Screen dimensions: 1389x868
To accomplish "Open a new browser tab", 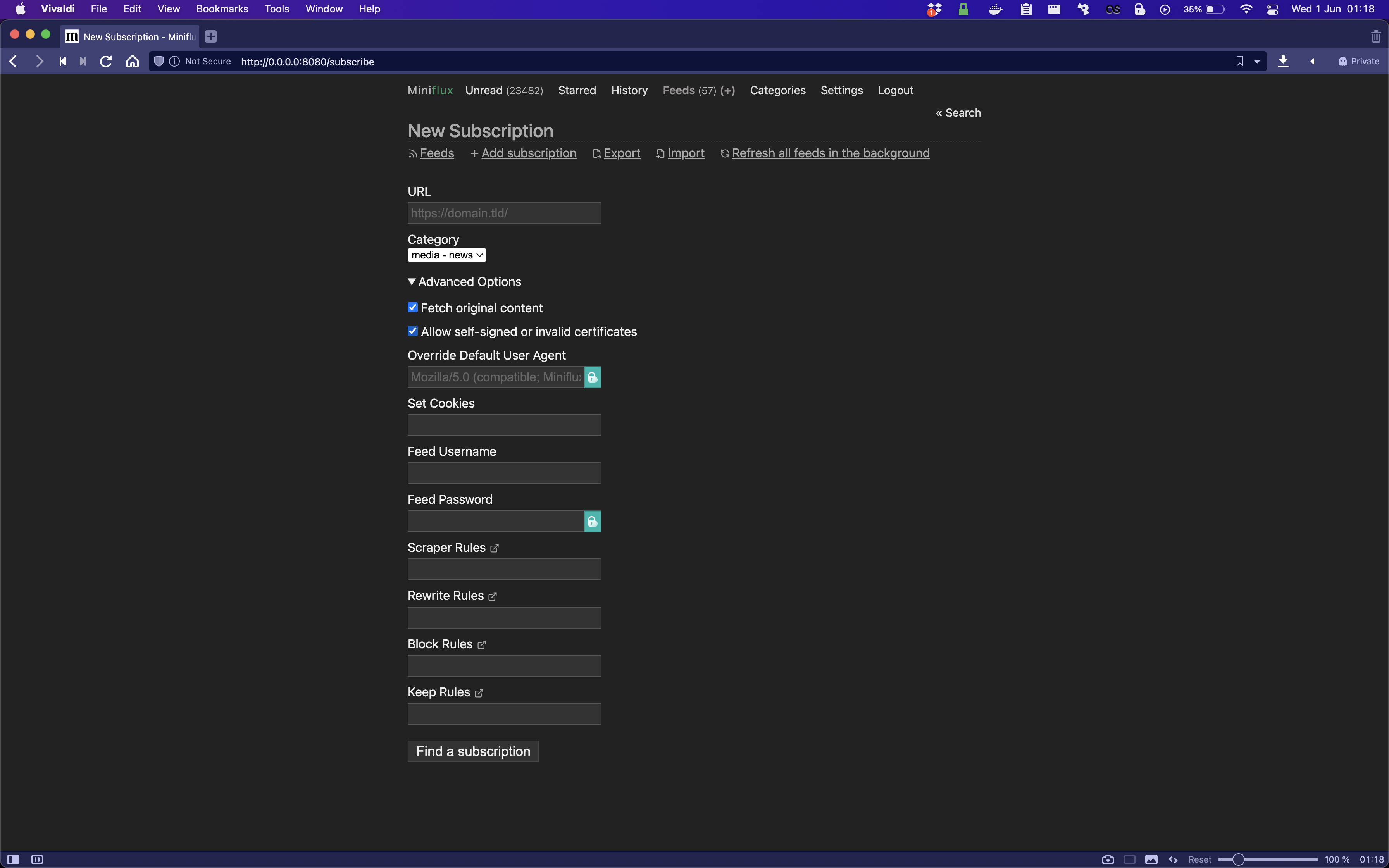I will (211, 36).
